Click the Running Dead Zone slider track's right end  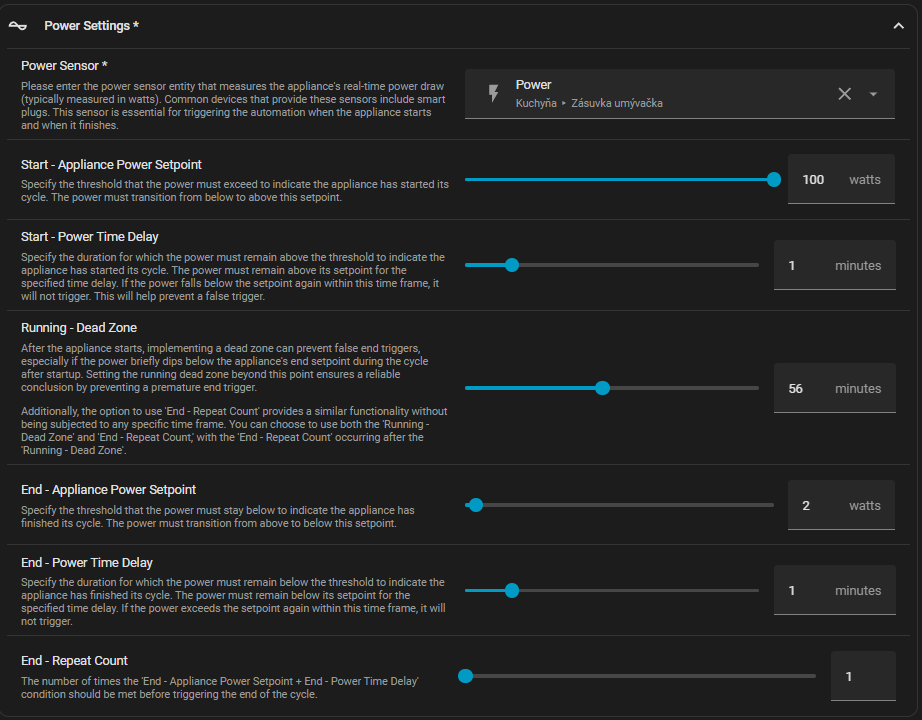point(755,388)
